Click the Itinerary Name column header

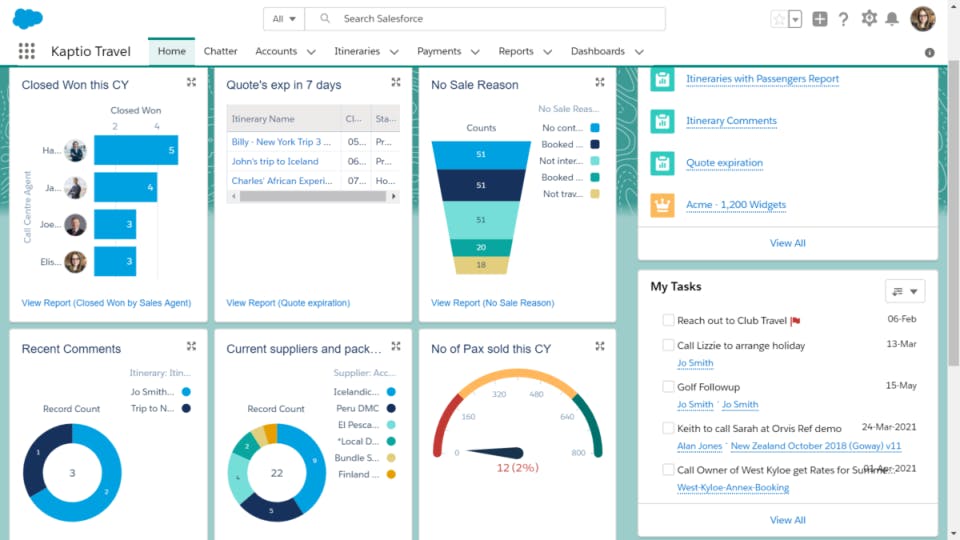coord(284,119)
